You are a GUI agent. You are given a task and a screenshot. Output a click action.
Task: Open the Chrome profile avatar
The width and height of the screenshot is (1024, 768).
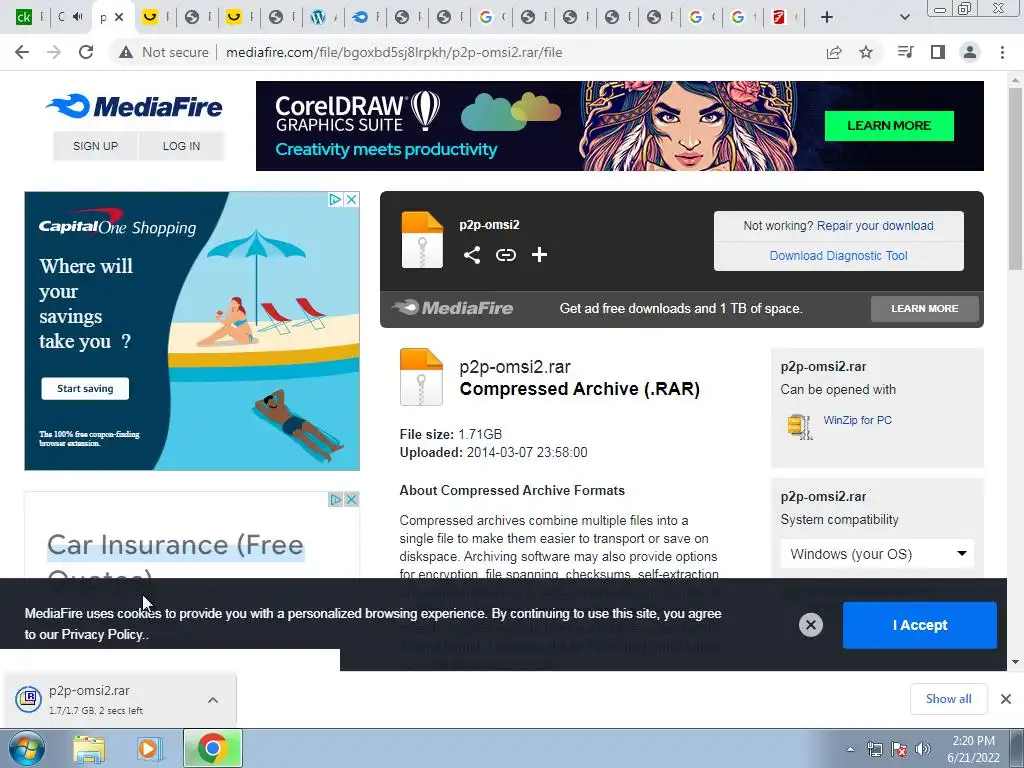click(x=970, y=52)
